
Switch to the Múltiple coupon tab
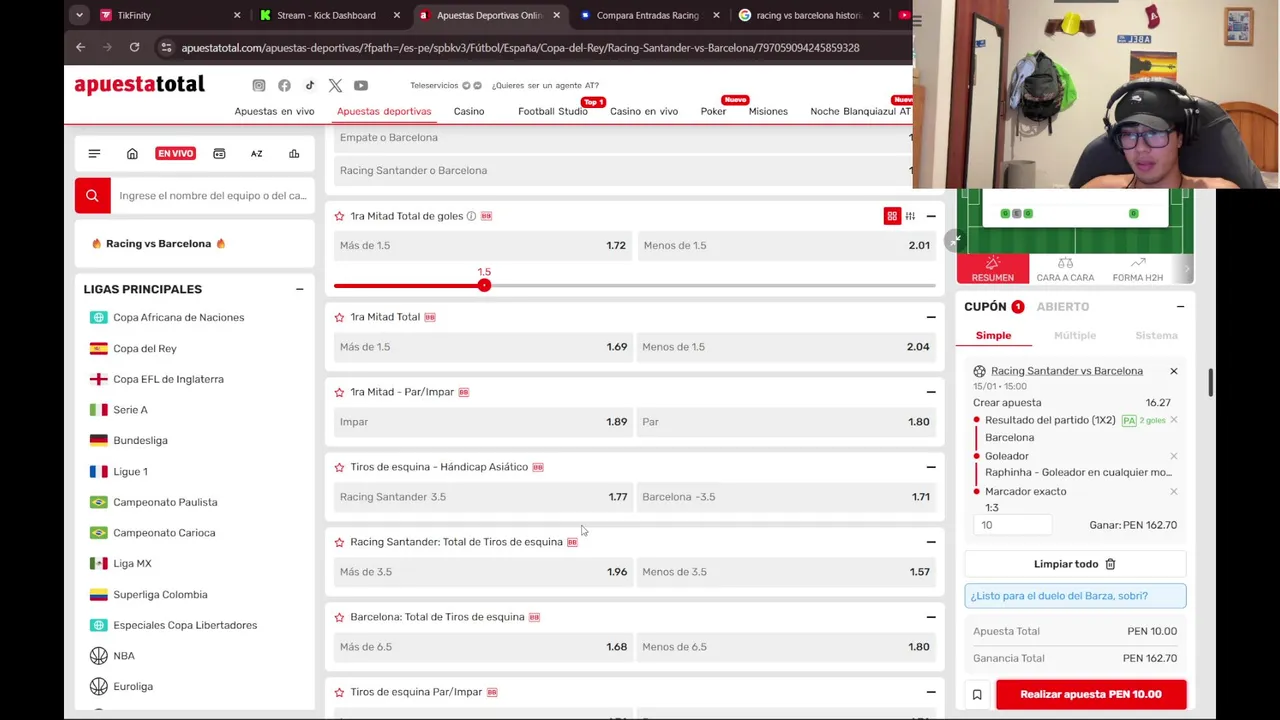(1075, 336)
